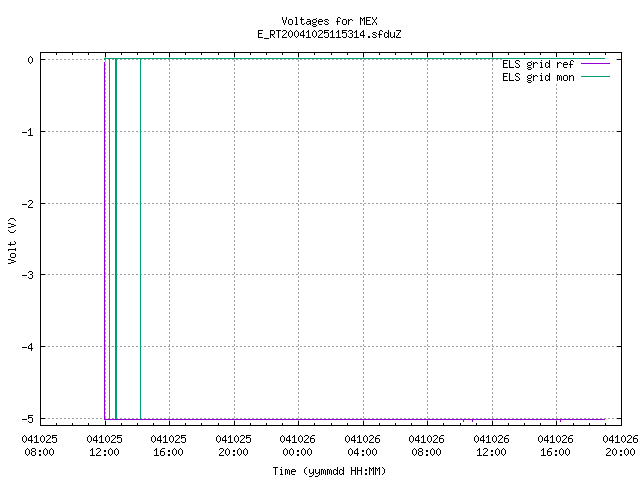Click the purple vertical drop line at 12:00

pyautogui.click(x=105, y=239)
